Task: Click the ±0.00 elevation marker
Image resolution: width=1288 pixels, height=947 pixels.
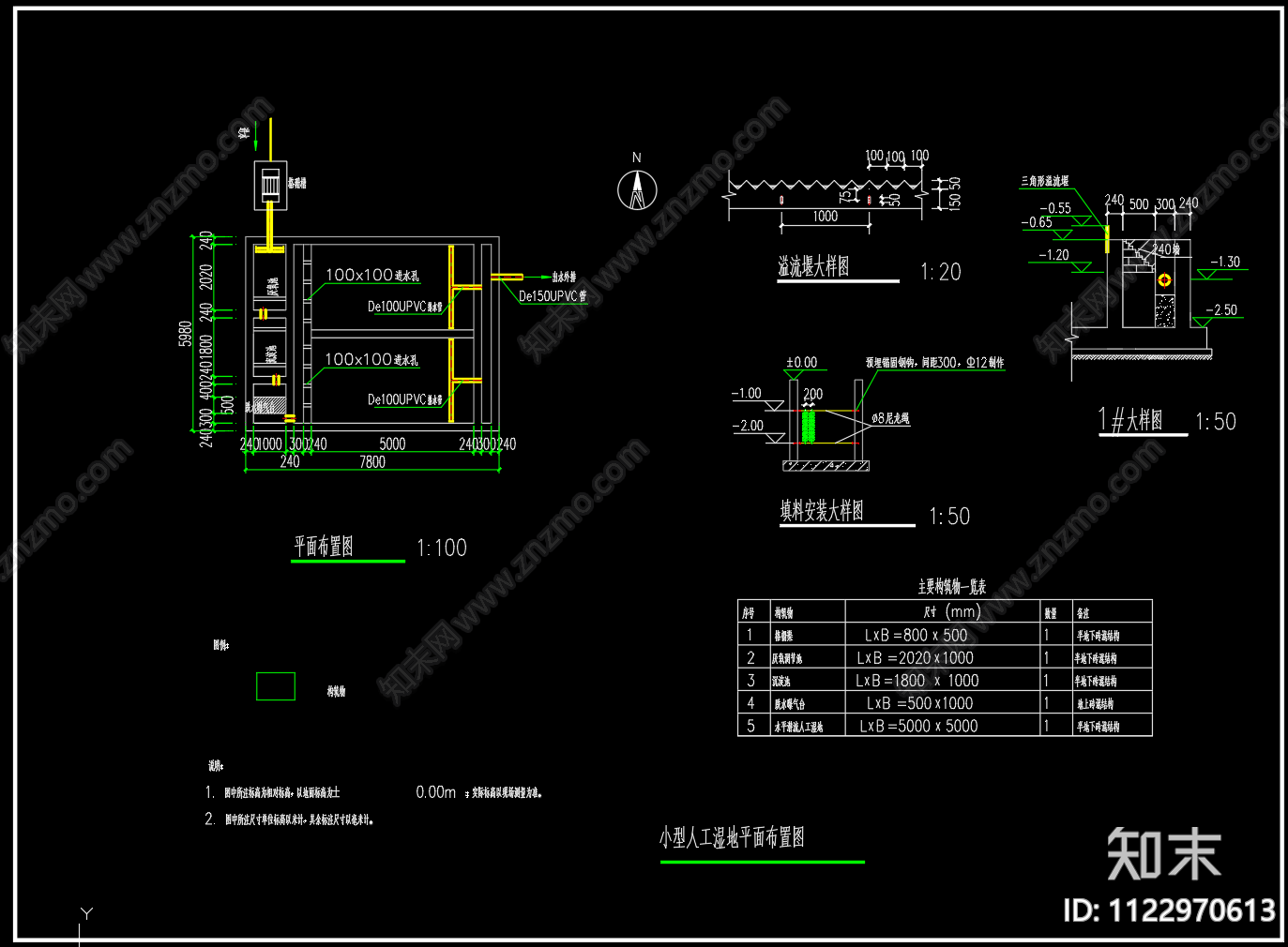Action: click(x=801, y=362)
